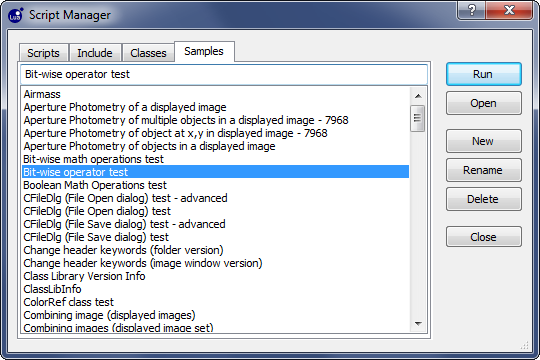Click the Lua app icon in title bar
The height and width of the screenshot is (360, 540).
point(15,15)
